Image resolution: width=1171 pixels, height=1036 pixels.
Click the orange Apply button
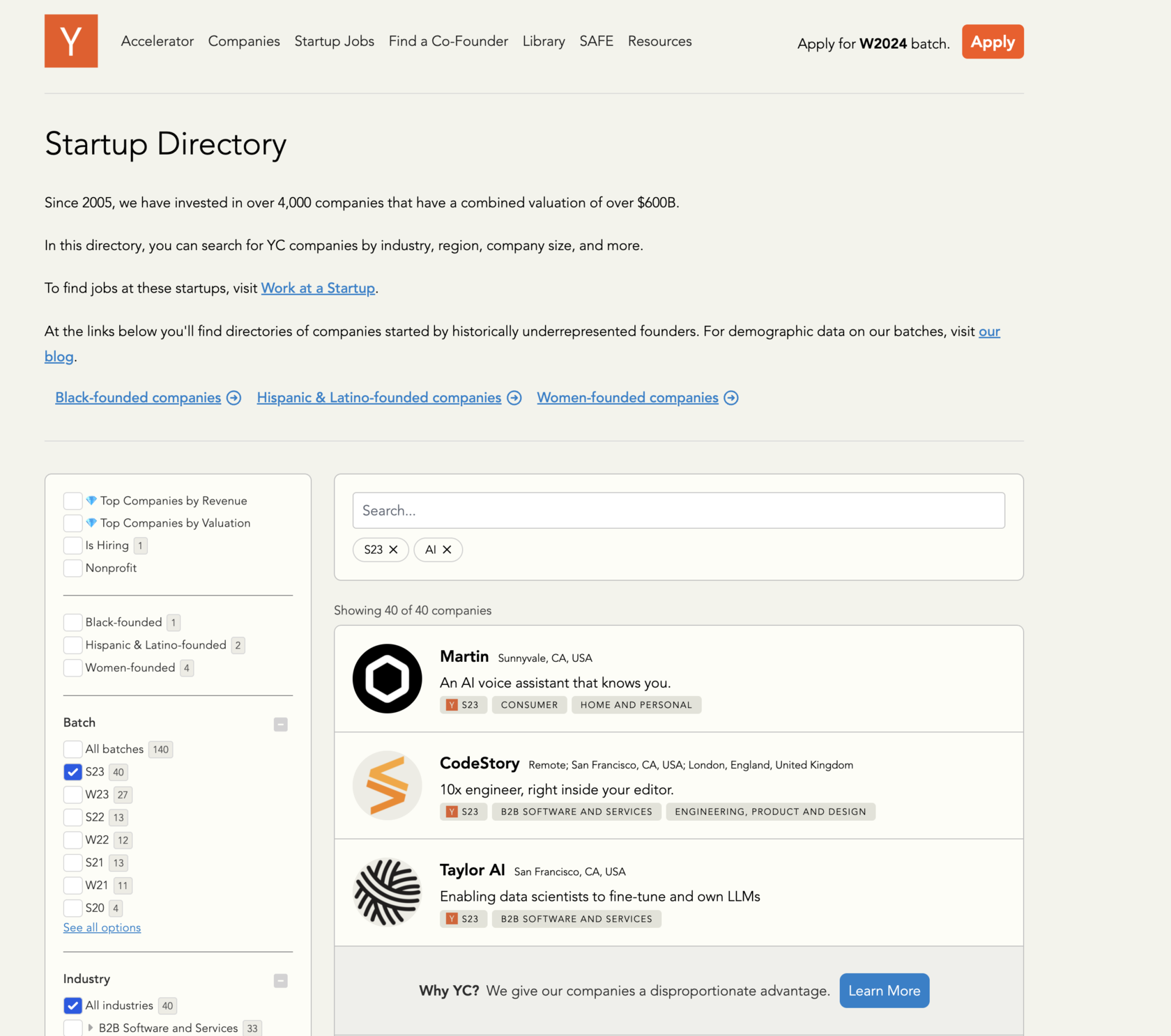(993, 42)
